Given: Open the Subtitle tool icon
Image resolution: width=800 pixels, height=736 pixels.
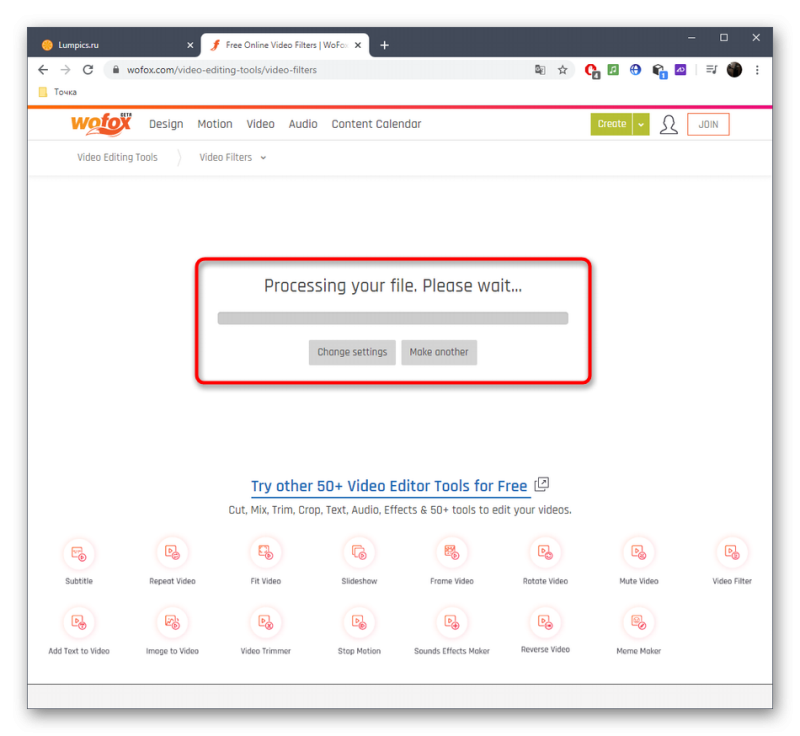Looking at the screenshot, I should pyautogui.click(x=79, y=552).
